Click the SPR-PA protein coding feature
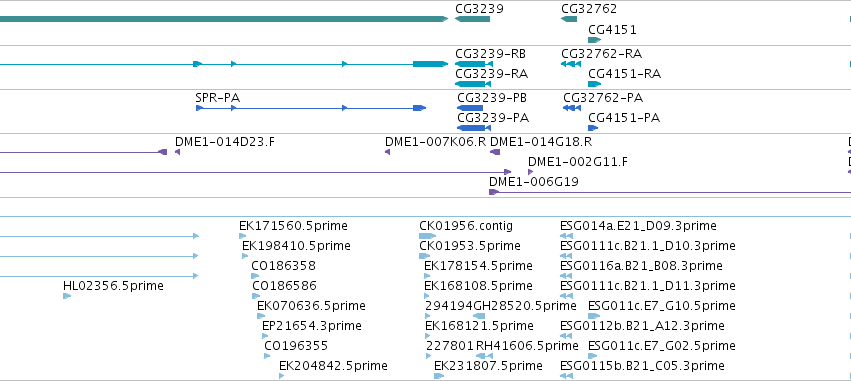The width and height of the screenshot is (851, 381). point(311,108)
